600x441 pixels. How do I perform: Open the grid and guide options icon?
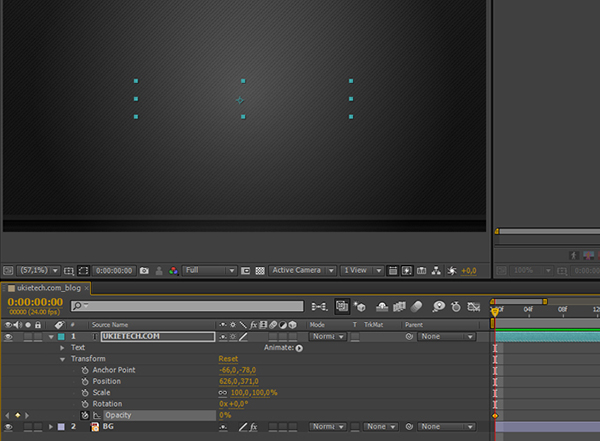69,271
